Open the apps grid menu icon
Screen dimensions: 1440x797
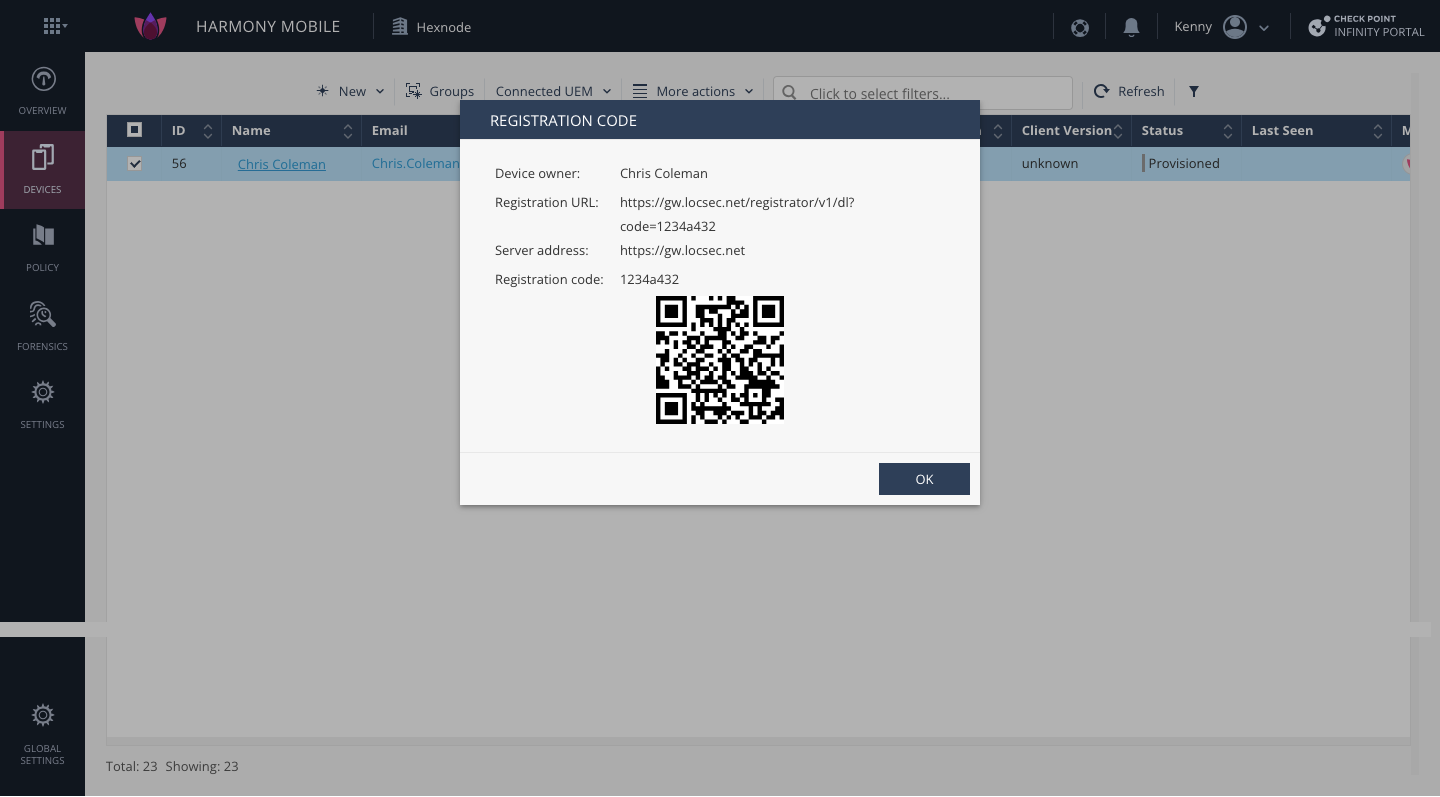coord(54,26)
